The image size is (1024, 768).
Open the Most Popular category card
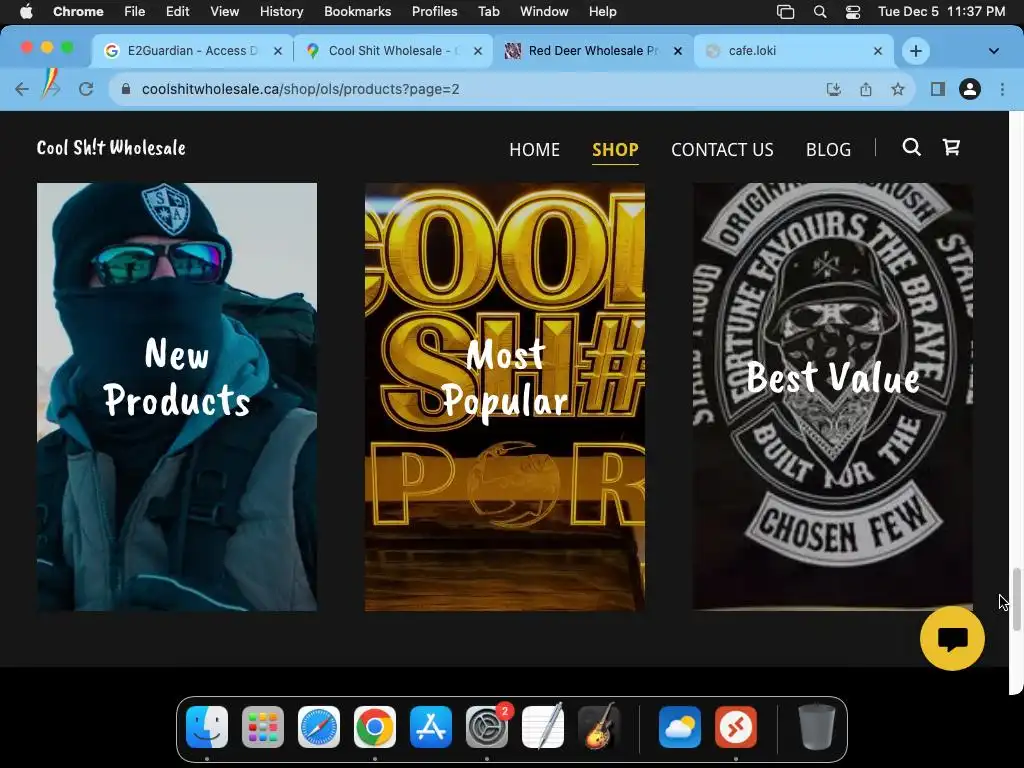504,397
